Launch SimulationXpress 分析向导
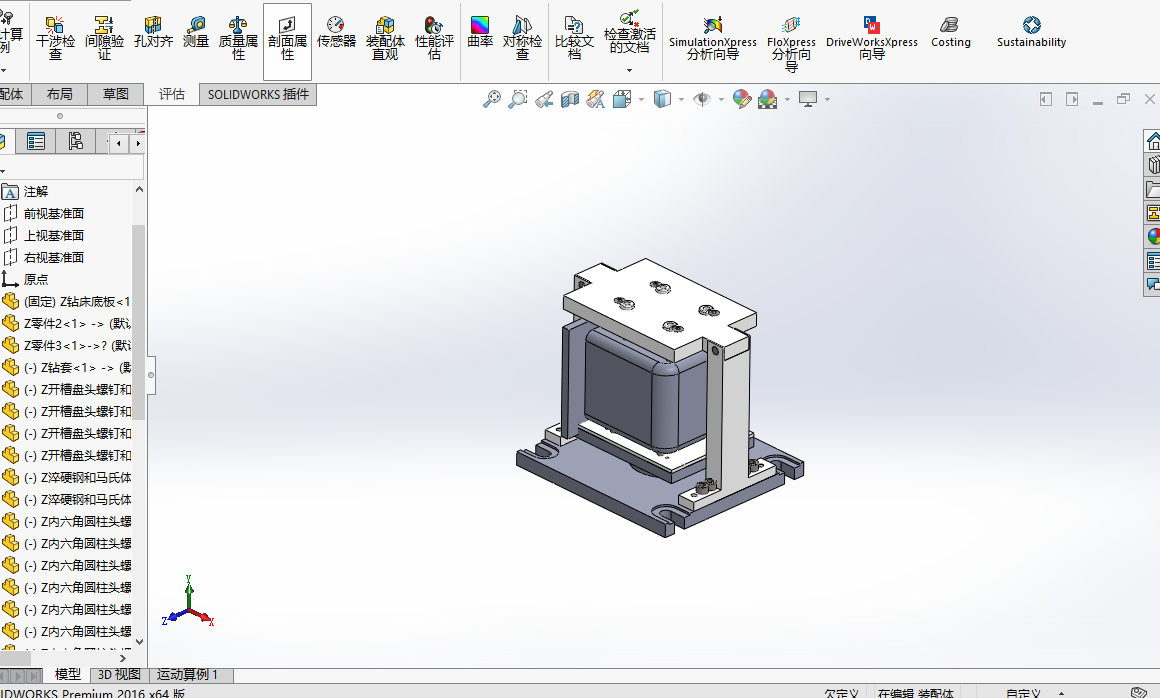This screenshot has width=1160, height=698. pyautogui.click(x=712, y=38)
